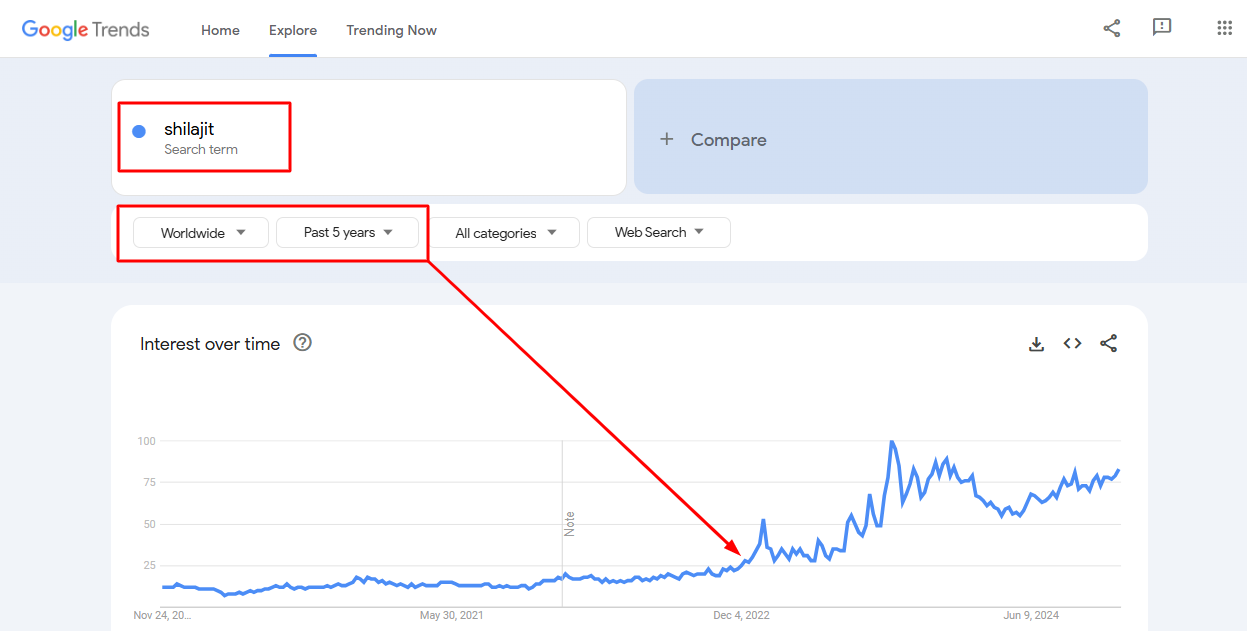This screenshot has width=1247, height=631.
Task: Expand the All categories dropdown
Action: click(504, 233)
